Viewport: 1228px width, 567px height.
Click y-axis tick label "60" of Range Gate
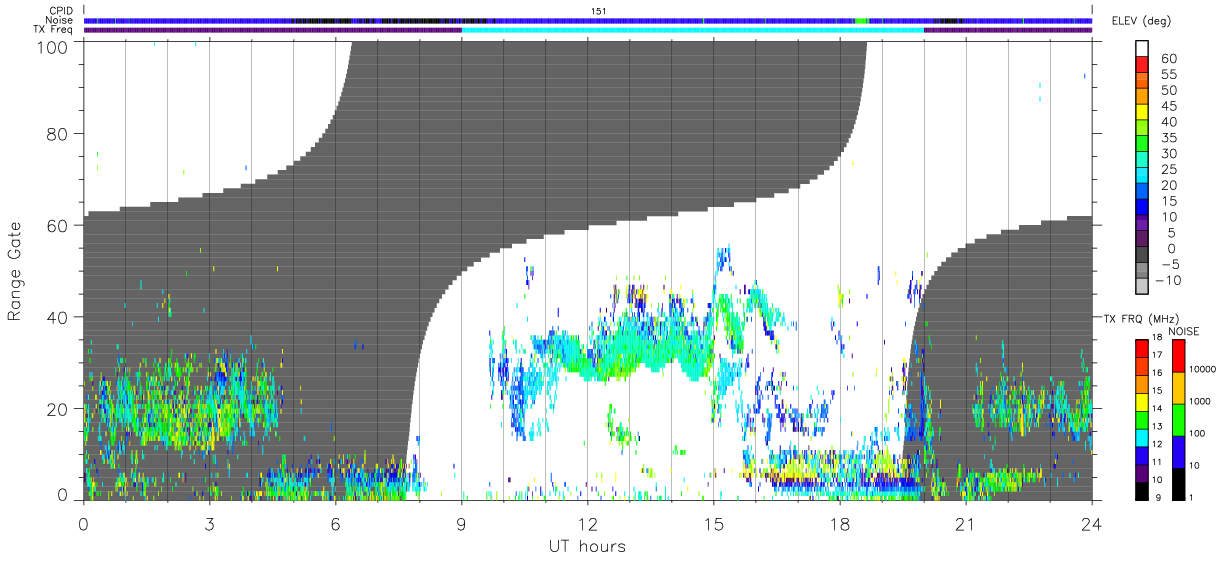tap(59, 225)
